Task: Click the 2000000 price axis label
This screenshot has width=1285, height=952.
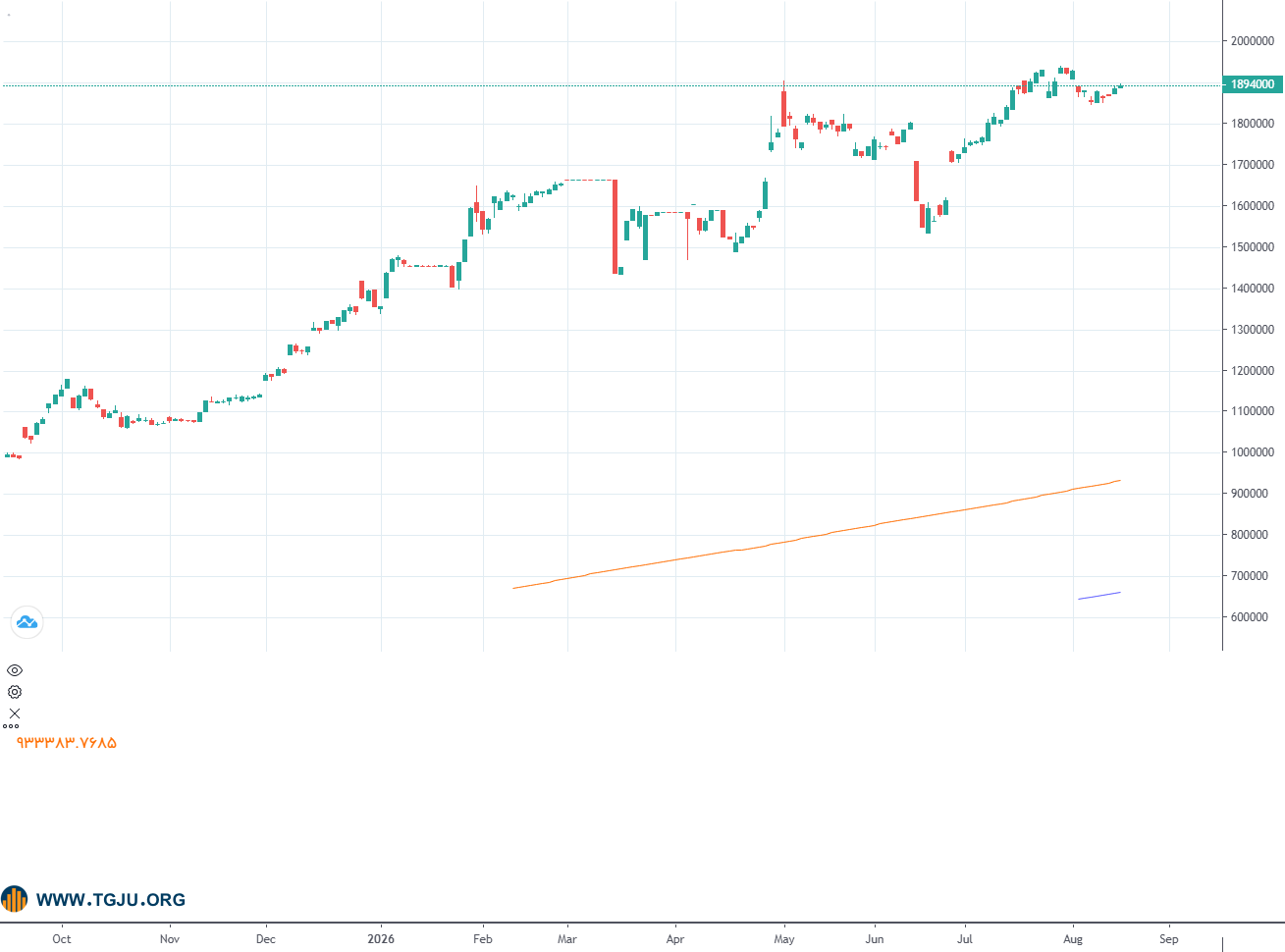Action: (x=1253, y=41)
